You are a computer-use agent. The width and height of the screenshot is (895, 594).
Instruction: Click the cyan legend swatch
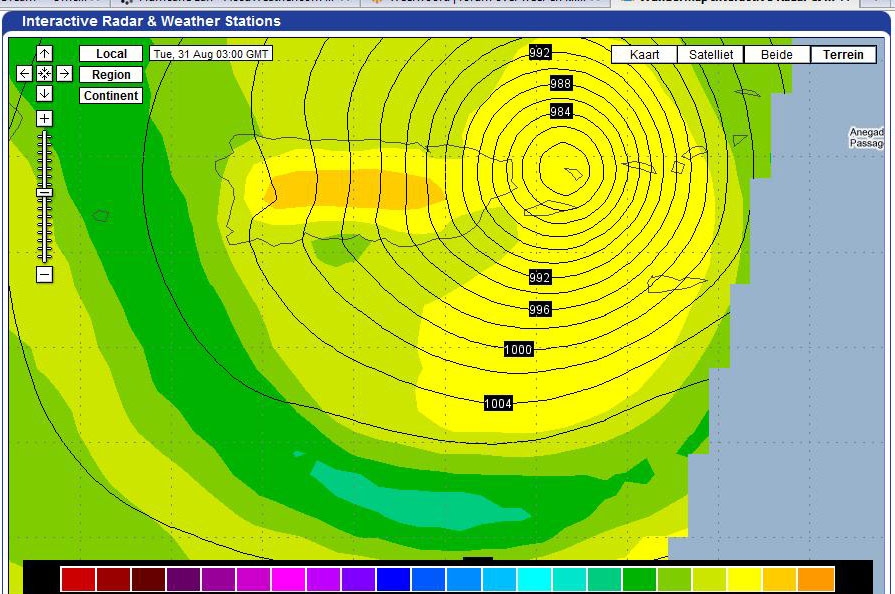click(534, 579)
